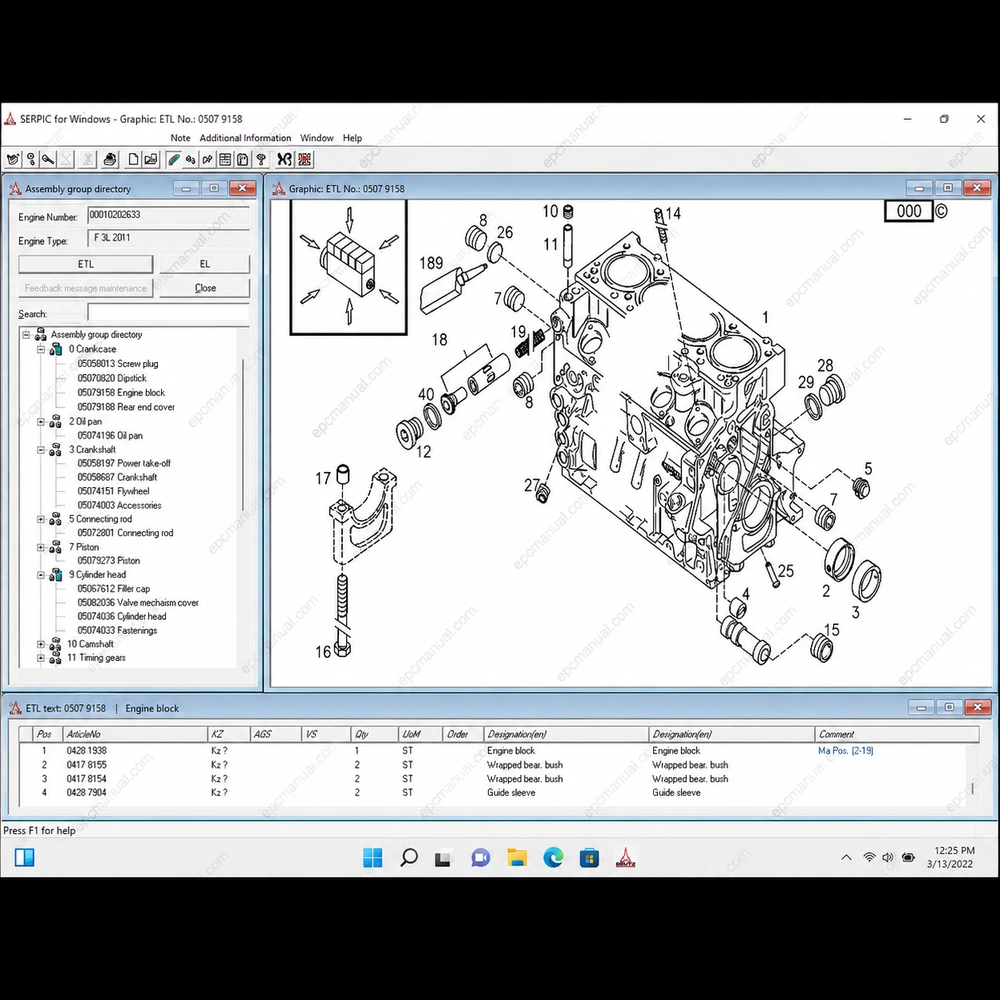Image resolution: width=1000 pixels, height=1000 pixels.
Task: Click the first toolbar icon next to the key icon
Action: 13,159
